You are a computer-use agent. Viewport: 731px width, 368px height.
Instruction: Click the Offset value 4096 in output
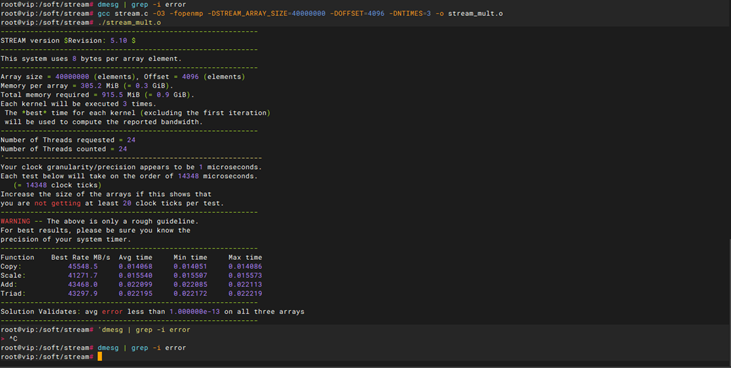coord(190,77)
